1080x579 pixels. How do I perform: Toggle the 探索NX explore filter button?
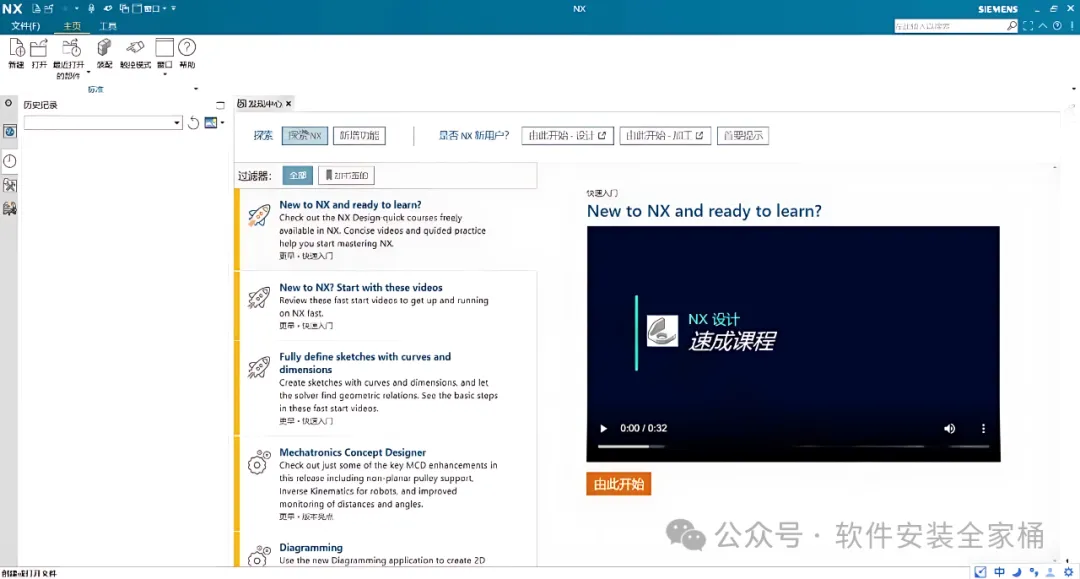click(304, 136)
